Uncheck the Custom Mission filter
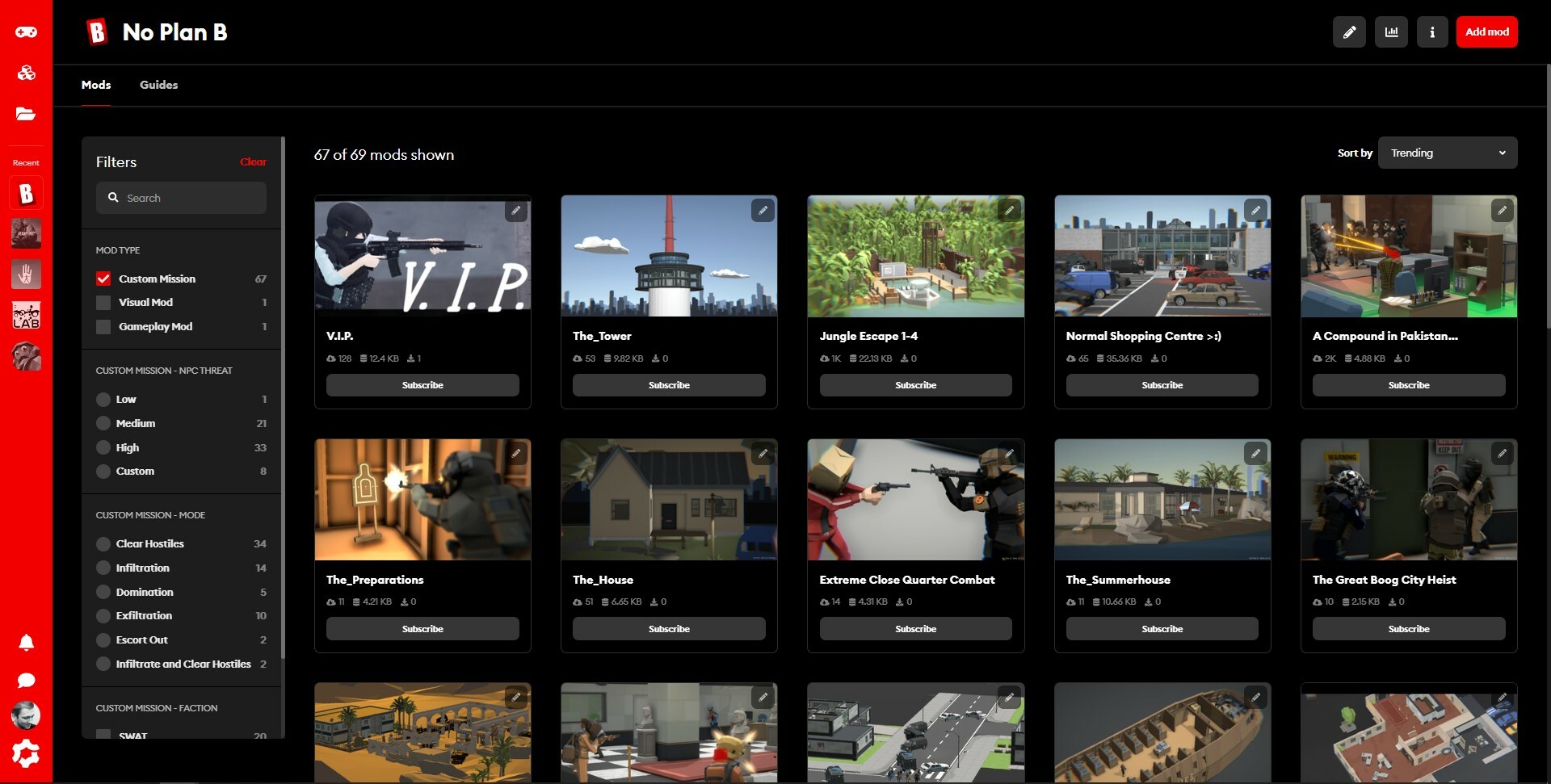The height and width of the screenshot is (784, 1551). 103,279
